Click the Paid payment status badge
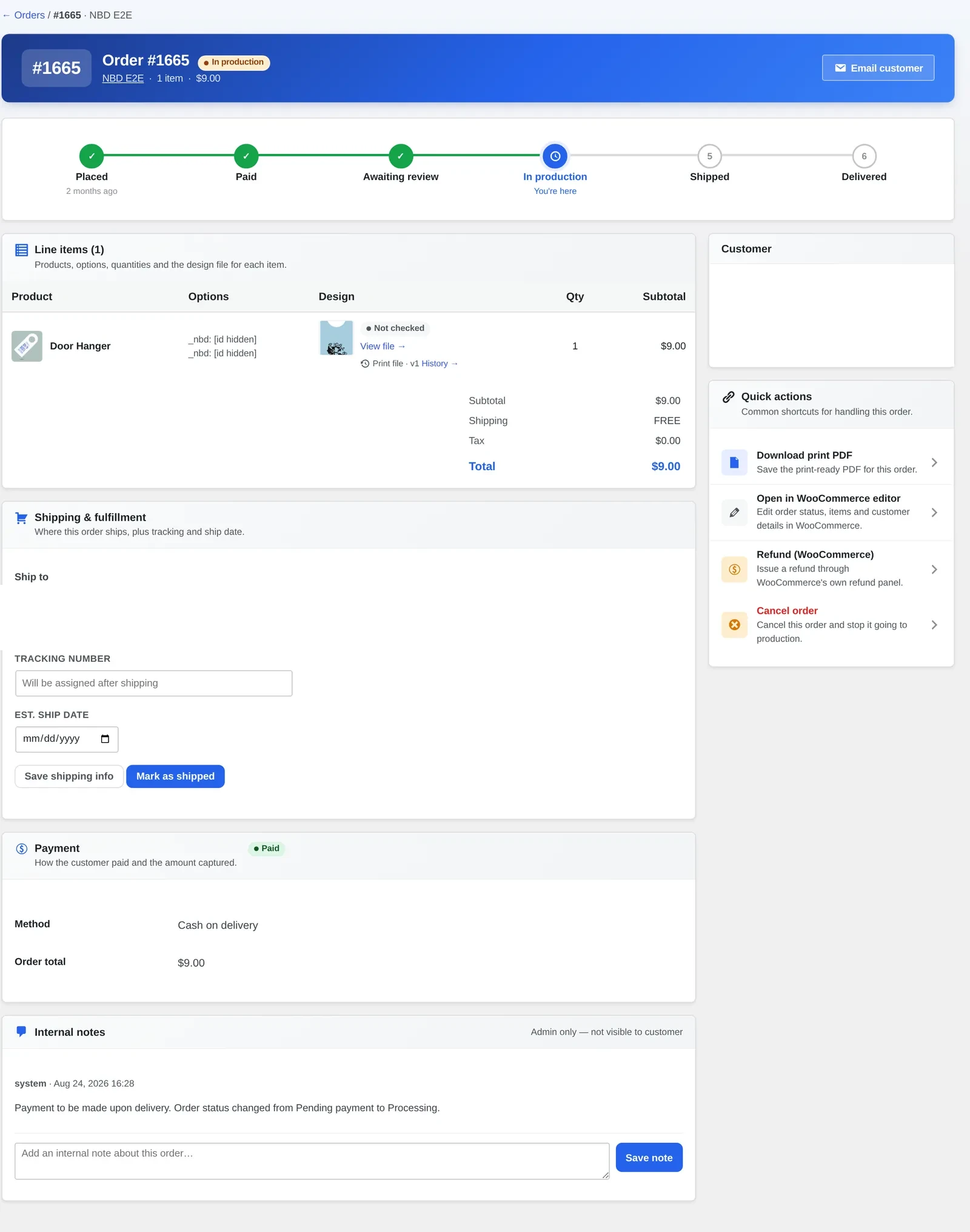 point(267,848)
